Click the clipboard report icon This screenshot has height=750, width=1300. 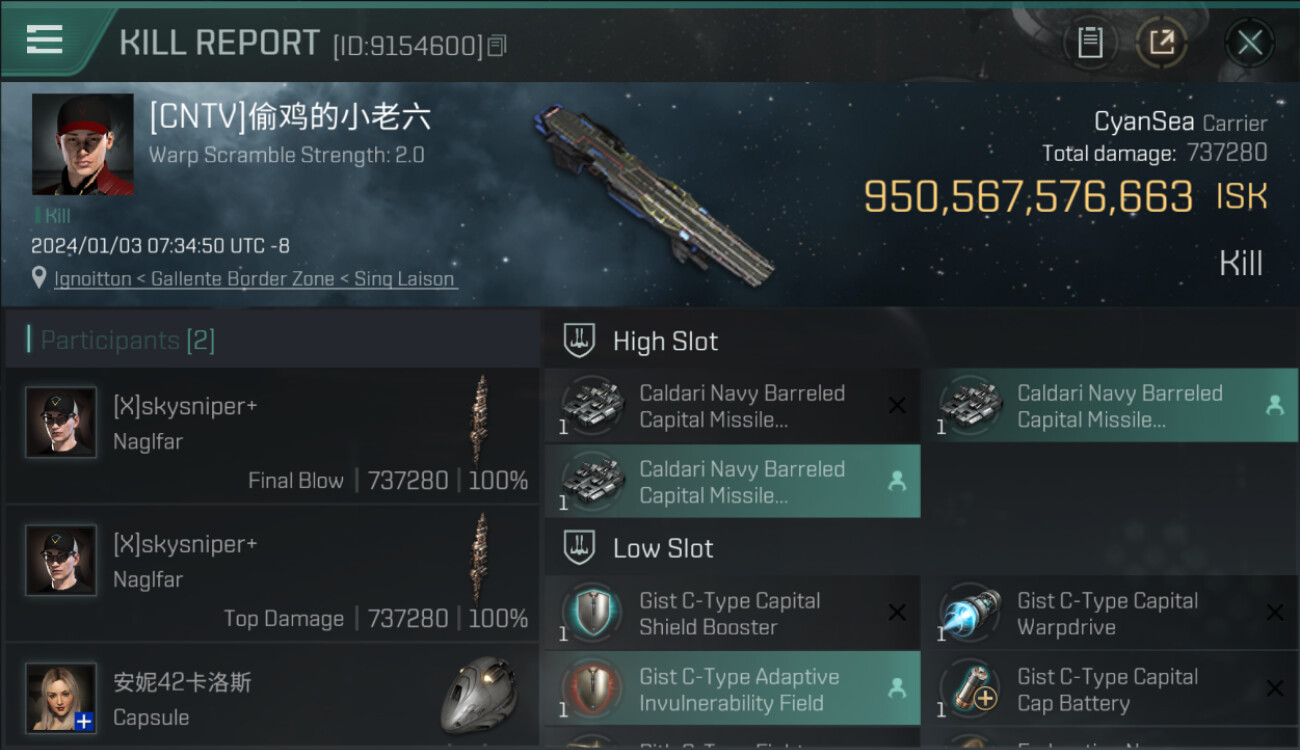(x=1090, y=42)
